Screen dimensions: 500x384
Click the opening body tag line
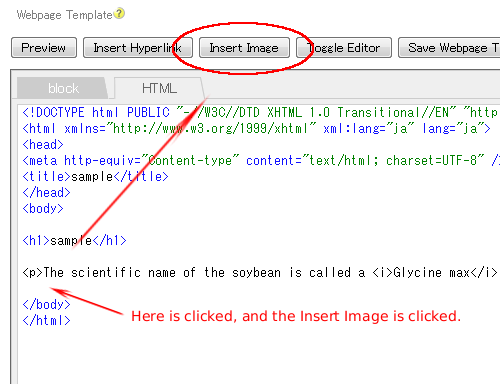[43, 208]
